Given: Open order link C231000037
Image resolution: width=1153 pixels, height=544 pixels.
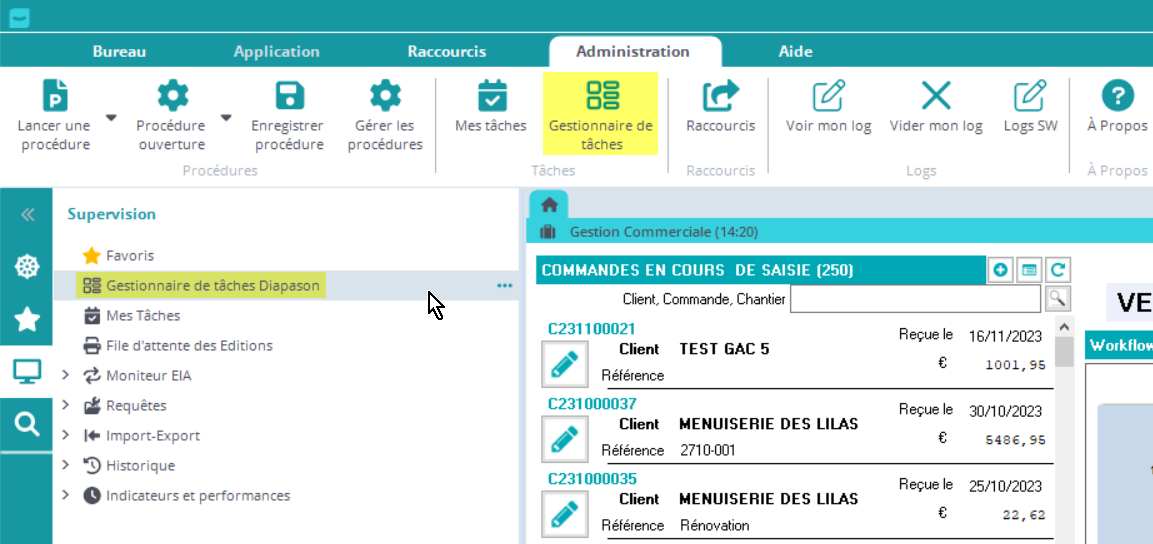Looking at the screenshot, I should click(592, 404).
